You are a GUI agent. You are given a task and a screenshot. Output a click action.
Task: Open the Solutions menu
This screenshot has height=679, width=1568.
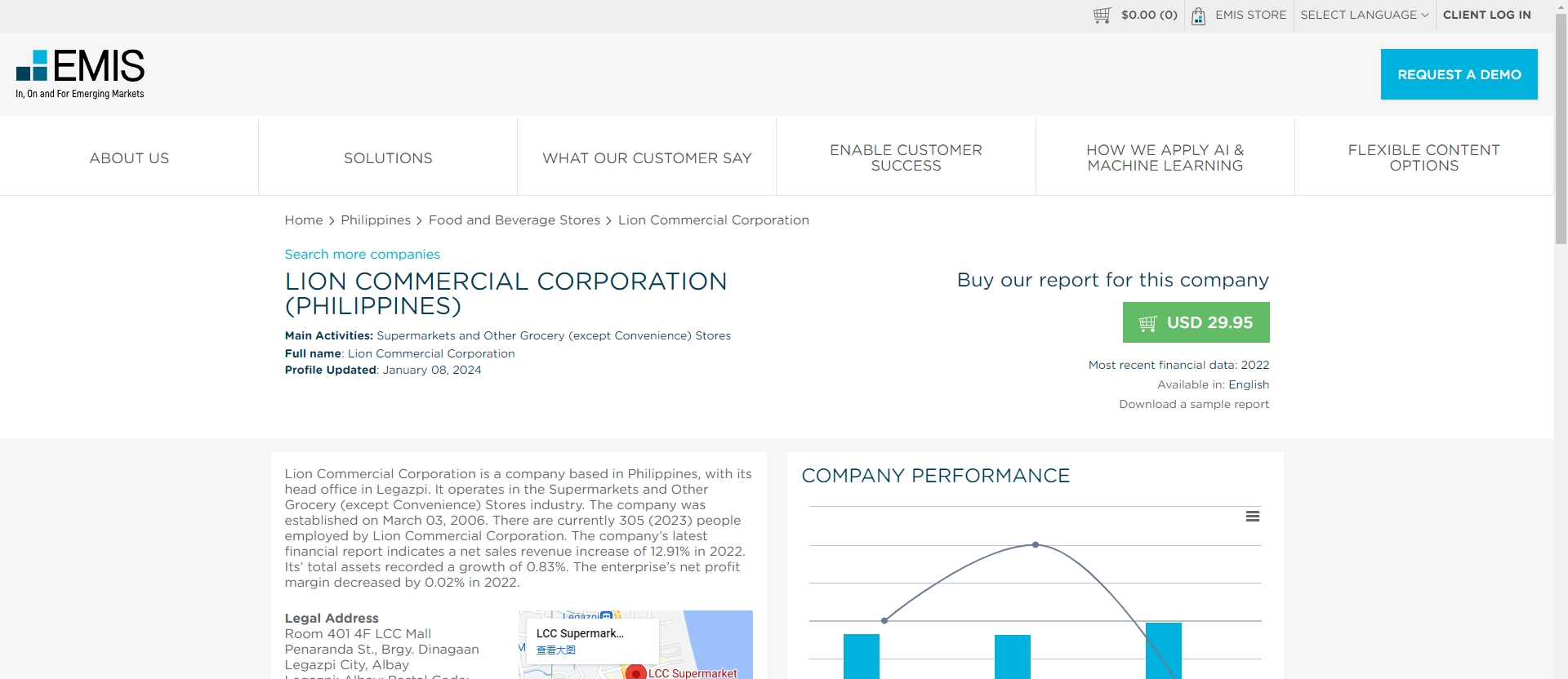(x=388, y=158)
